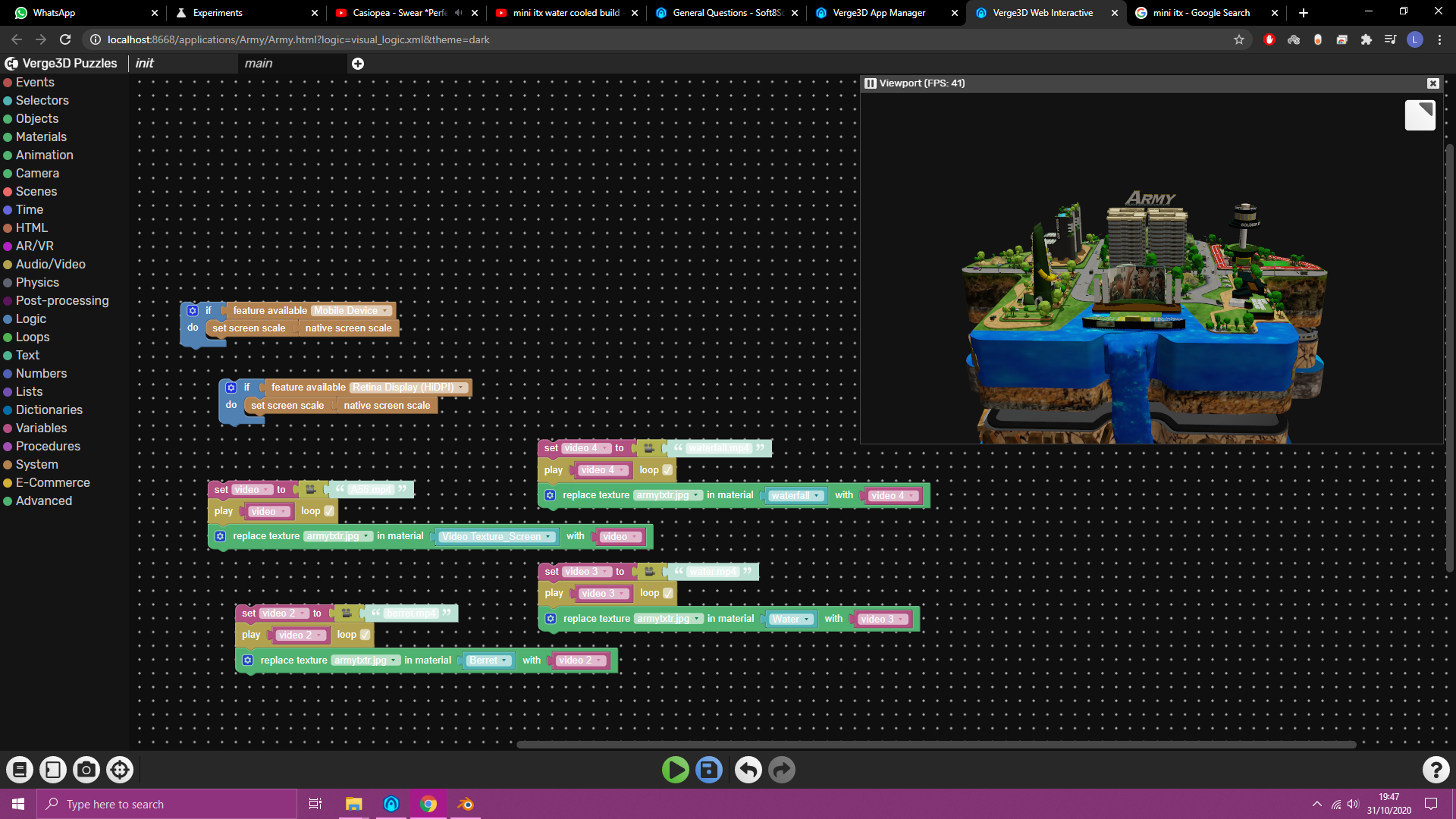Open the waterfall material dropdown
This screenshot has width=1456, height=819.
pos(795,496)
